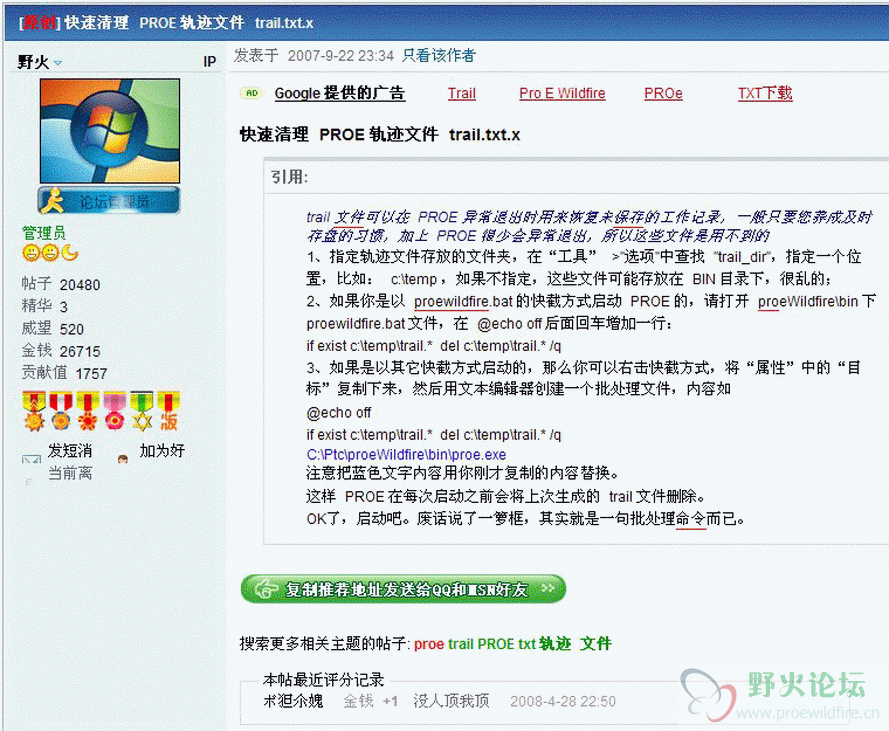Click the 没人顶我顶 rating comment
Image resolution: width=889 pixels, height=731 pixels.
coord(451,702)
